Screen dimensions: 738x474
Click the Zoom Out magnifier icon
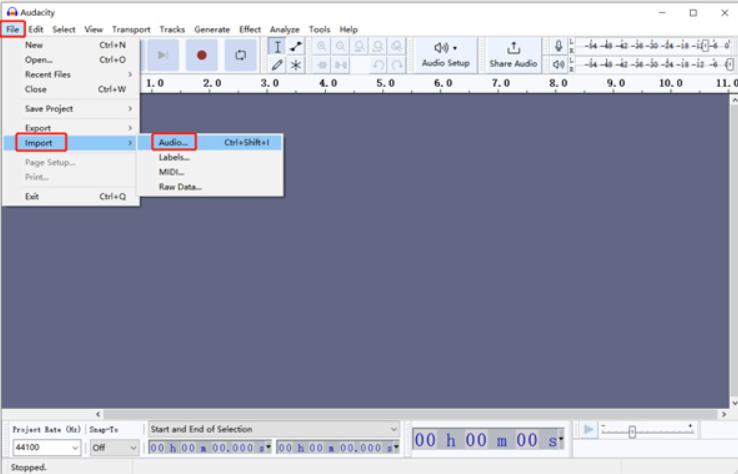click(x=341, y=46)
